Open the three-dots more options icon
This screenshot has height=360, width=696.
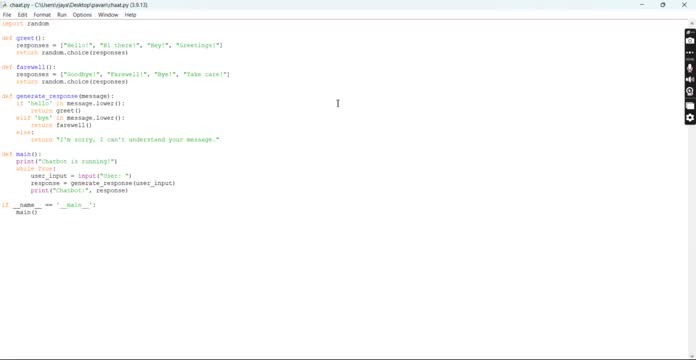(x=690, y=53)
